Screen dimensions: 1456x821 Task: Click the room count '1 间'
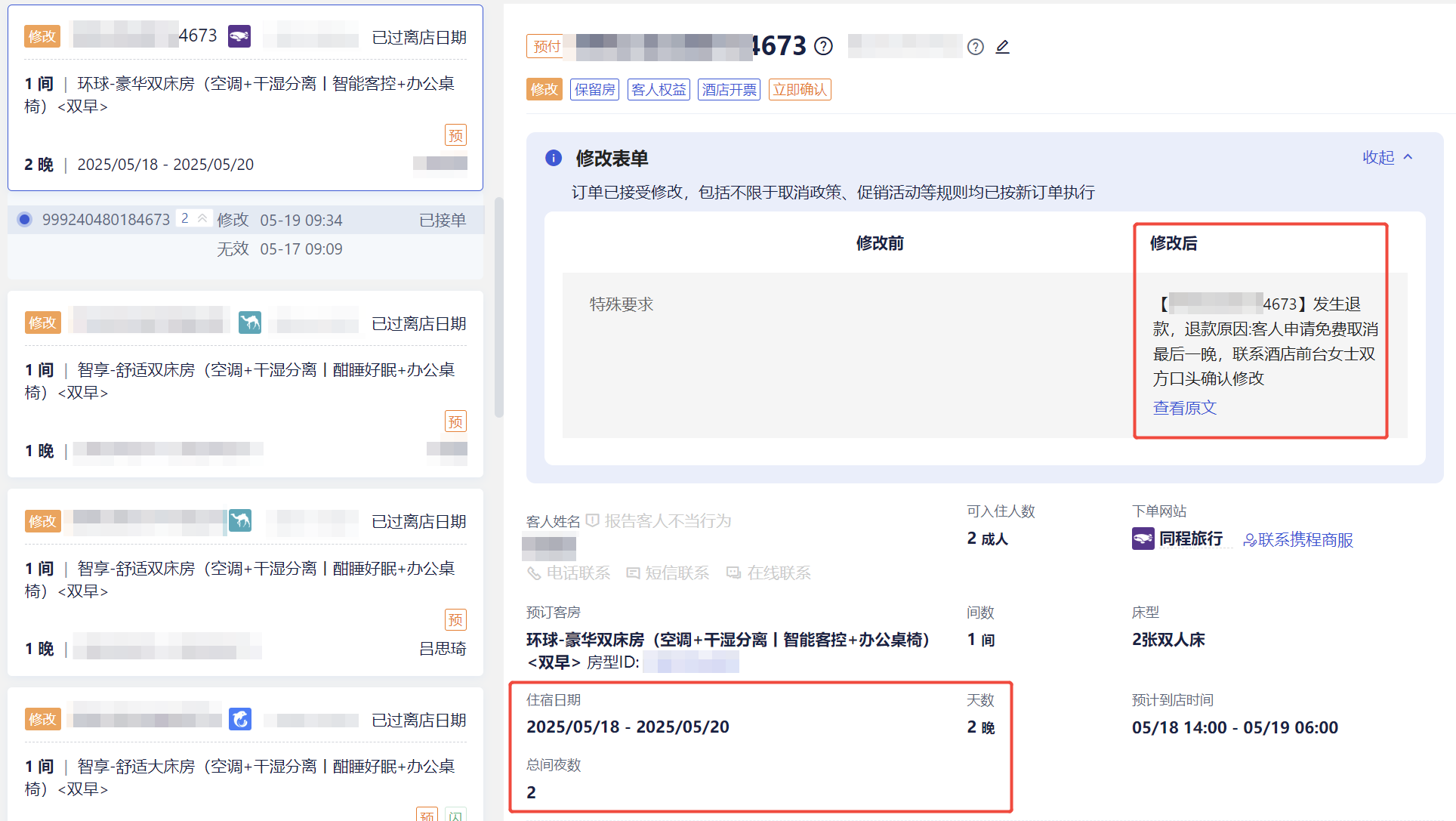click(x=982, y=640)
